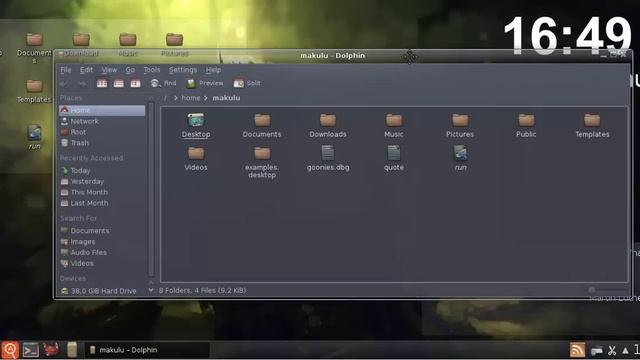Click the Forward arrow in Dolphin toolbar
This screenshot has width=640, height=360.
[82, 84]
